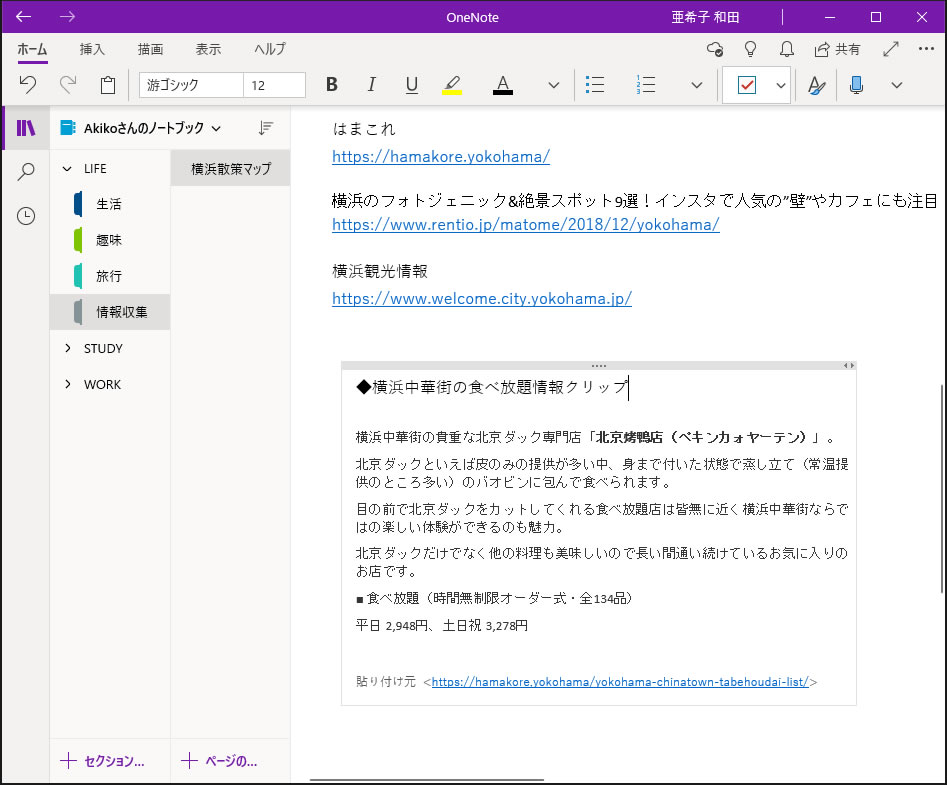This screenshot has width=947, height=785.
Task: Toggle bold formatting
Action: click(x=332, y=85)
